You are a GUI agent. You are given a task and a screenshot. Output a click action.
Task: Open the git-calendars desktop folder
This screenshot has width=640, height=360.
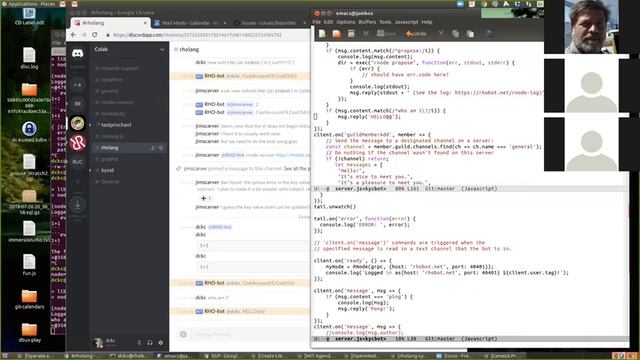[x=29, y=299]
